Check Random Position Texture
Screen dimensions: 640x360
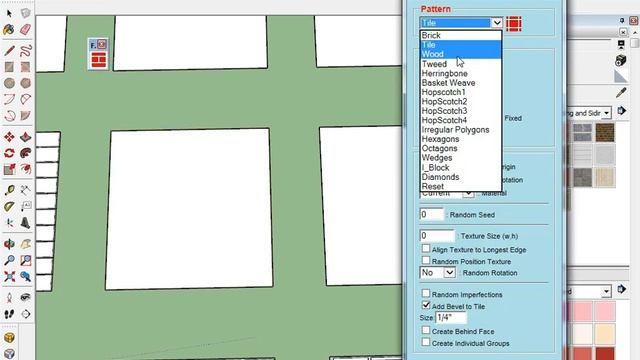426,260
